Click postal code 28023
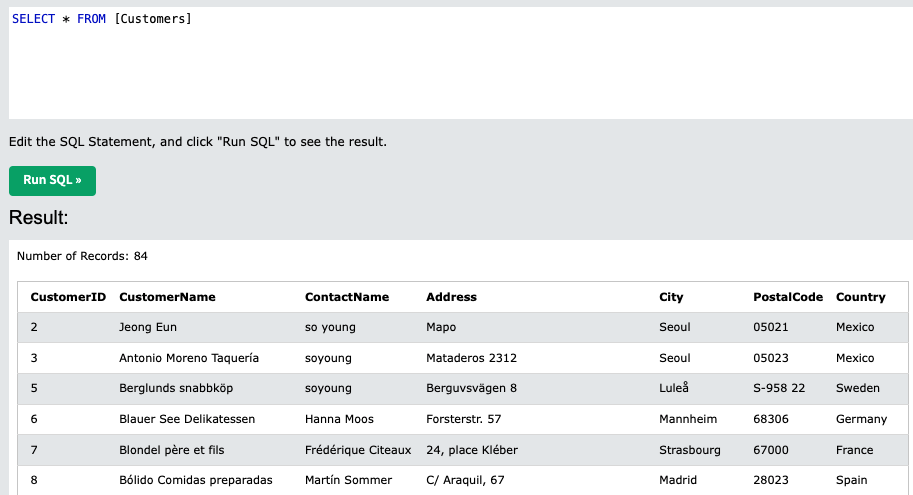This screenshot has height=495, width=913. pyautogui.click(x=770, y=480)
